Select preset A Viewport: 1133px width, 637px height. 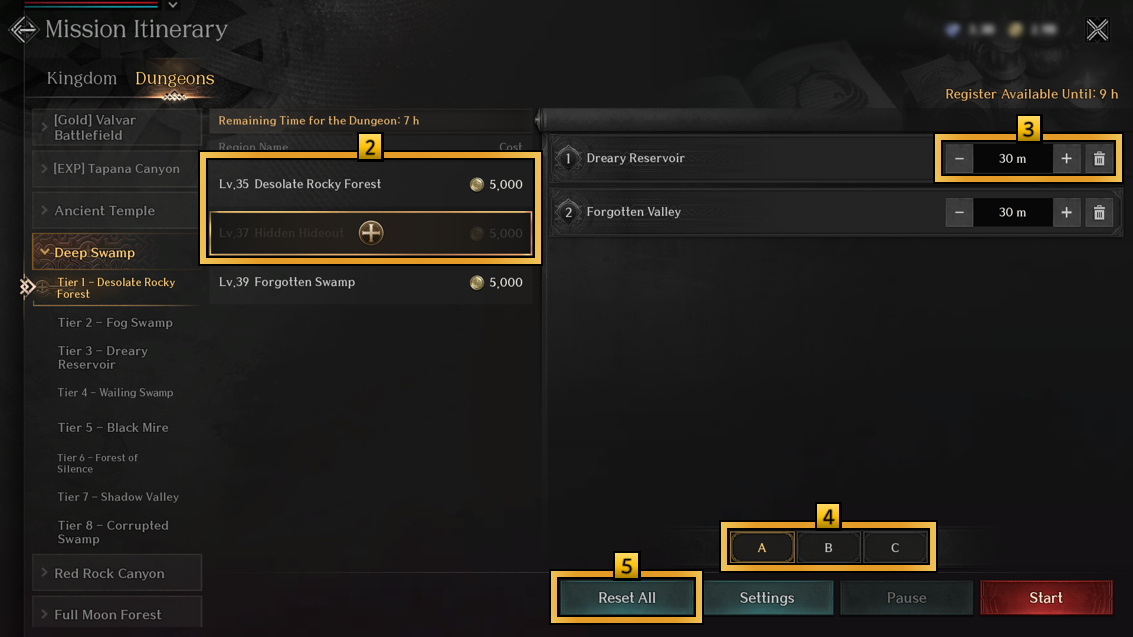coord(762,547)
